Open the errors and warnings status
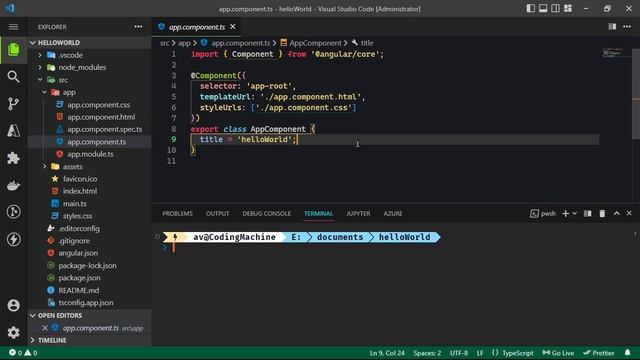Image resolution: width=640 pixels, height=360 pixels. pyautogui.click(x=23, y=353)
